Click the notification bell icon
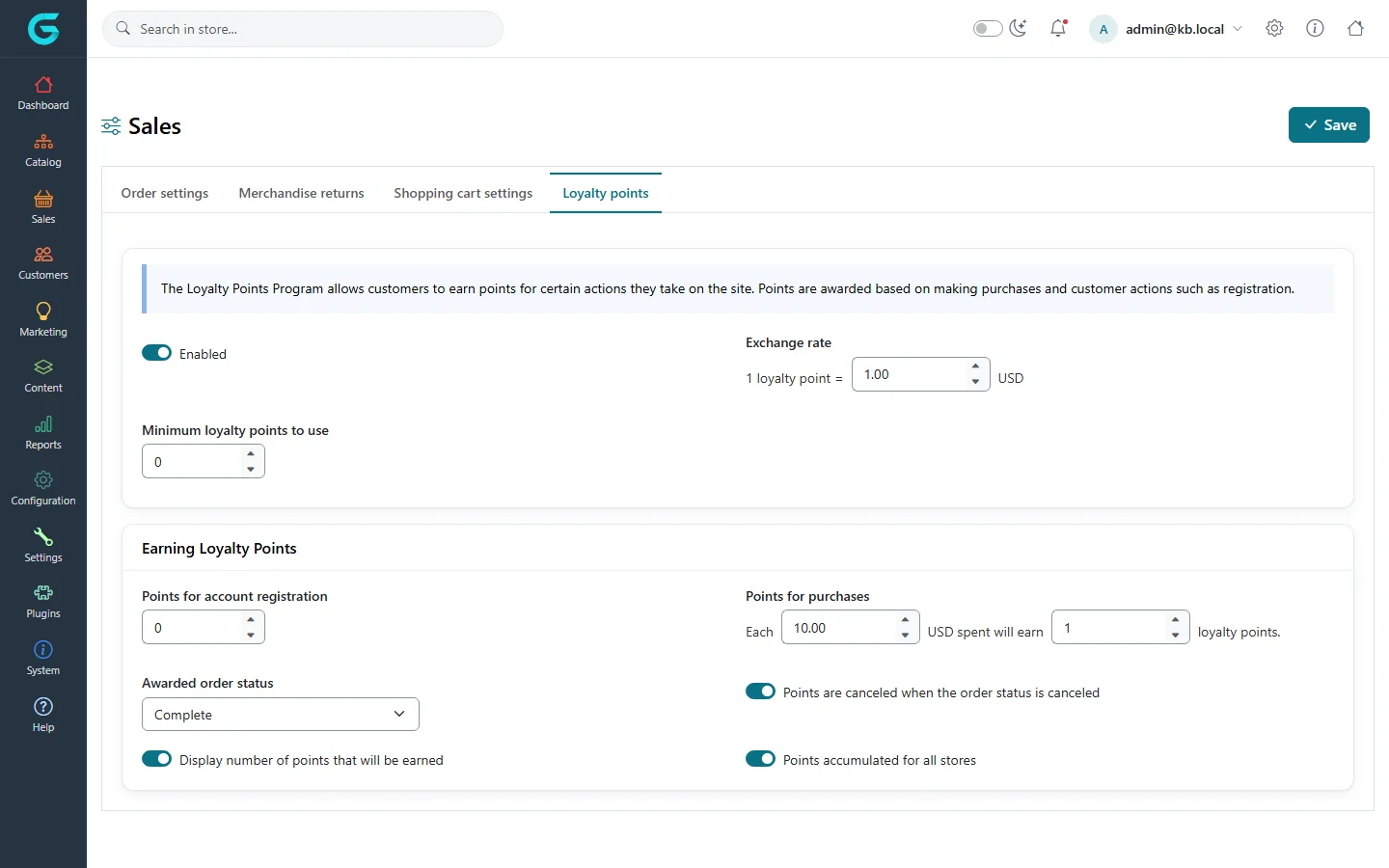 coord(1058,29)
